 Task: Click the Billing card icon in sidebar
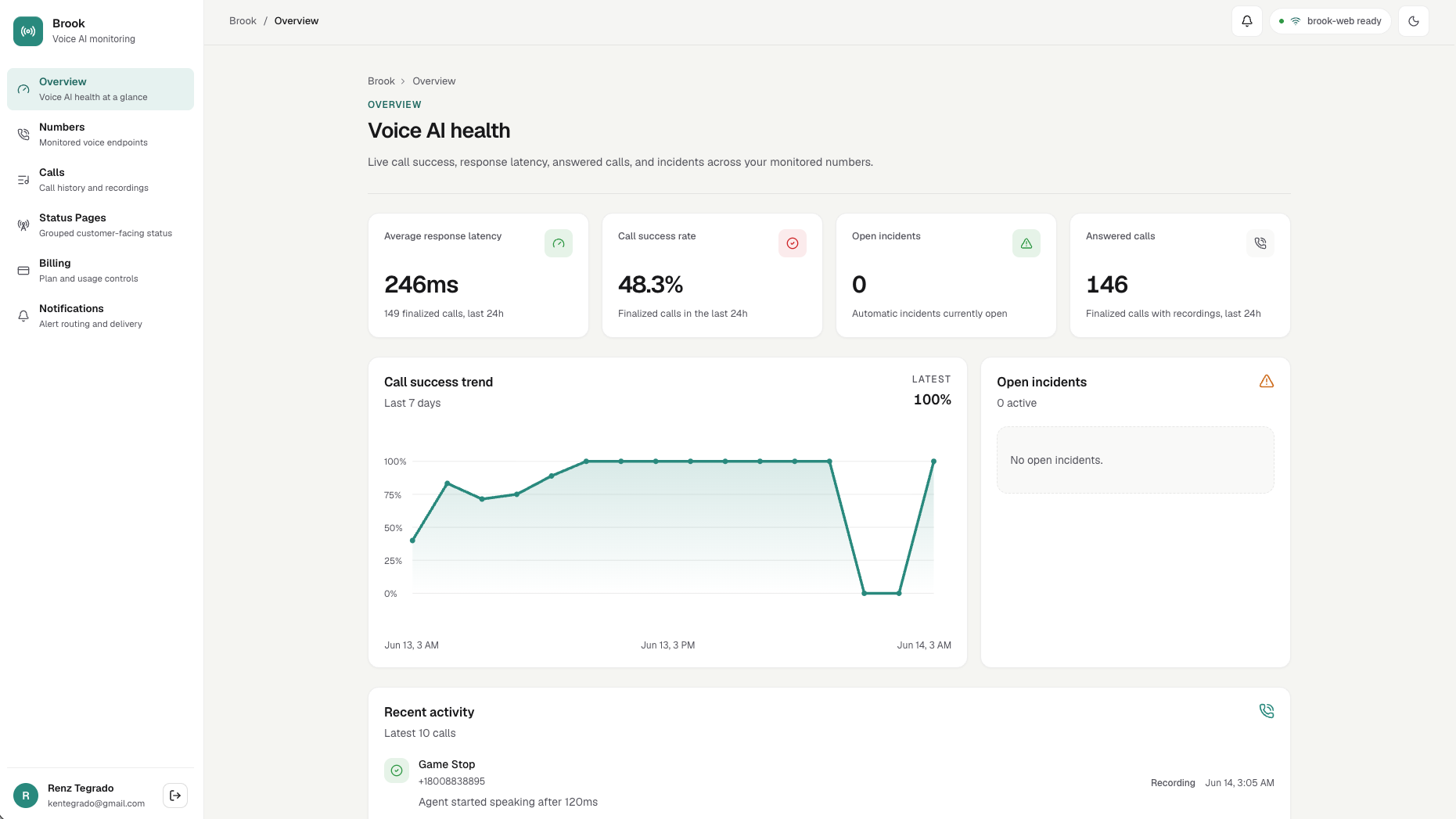point(23,271)
